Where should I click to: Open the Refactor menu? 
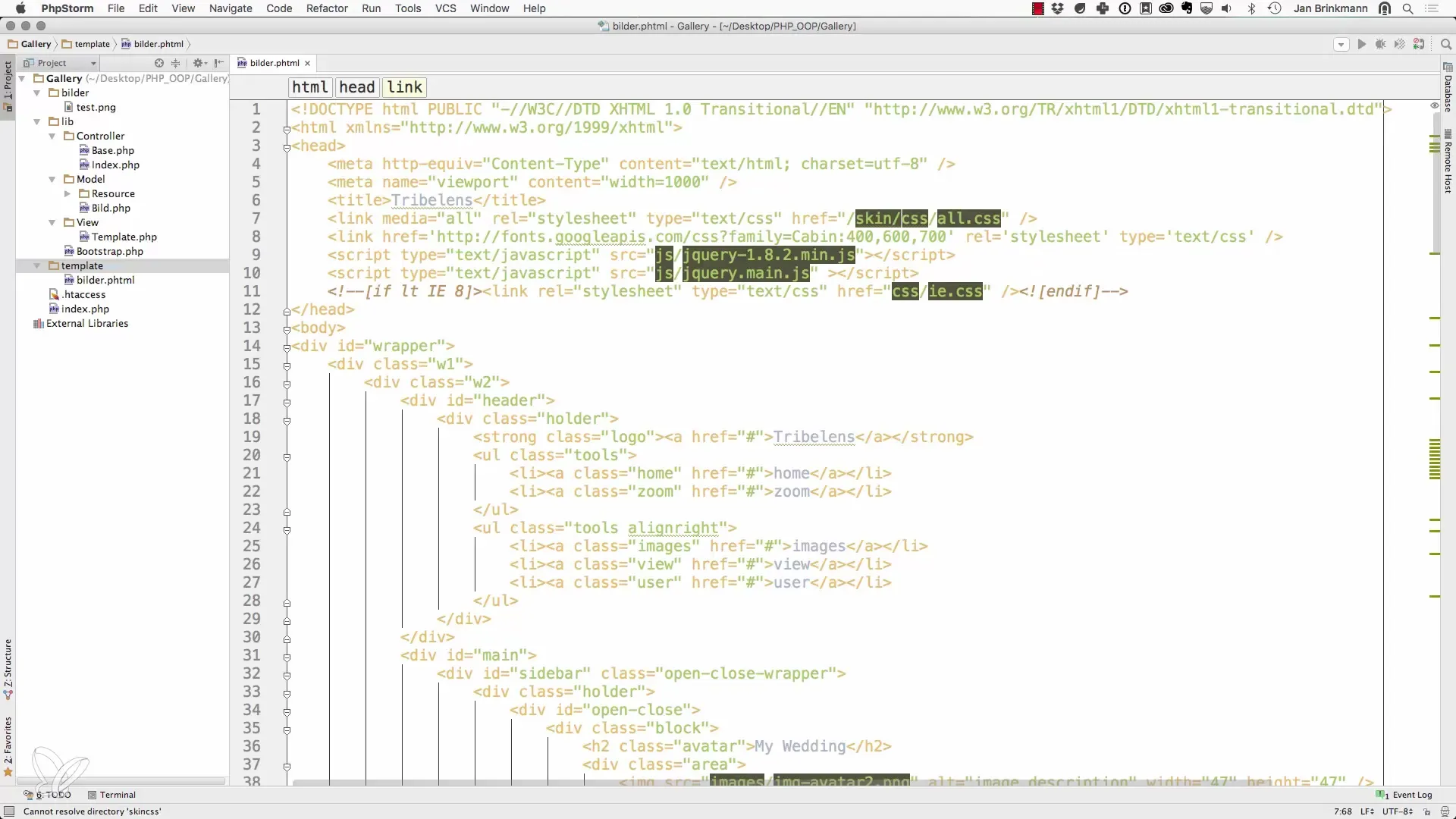point(327,8)
